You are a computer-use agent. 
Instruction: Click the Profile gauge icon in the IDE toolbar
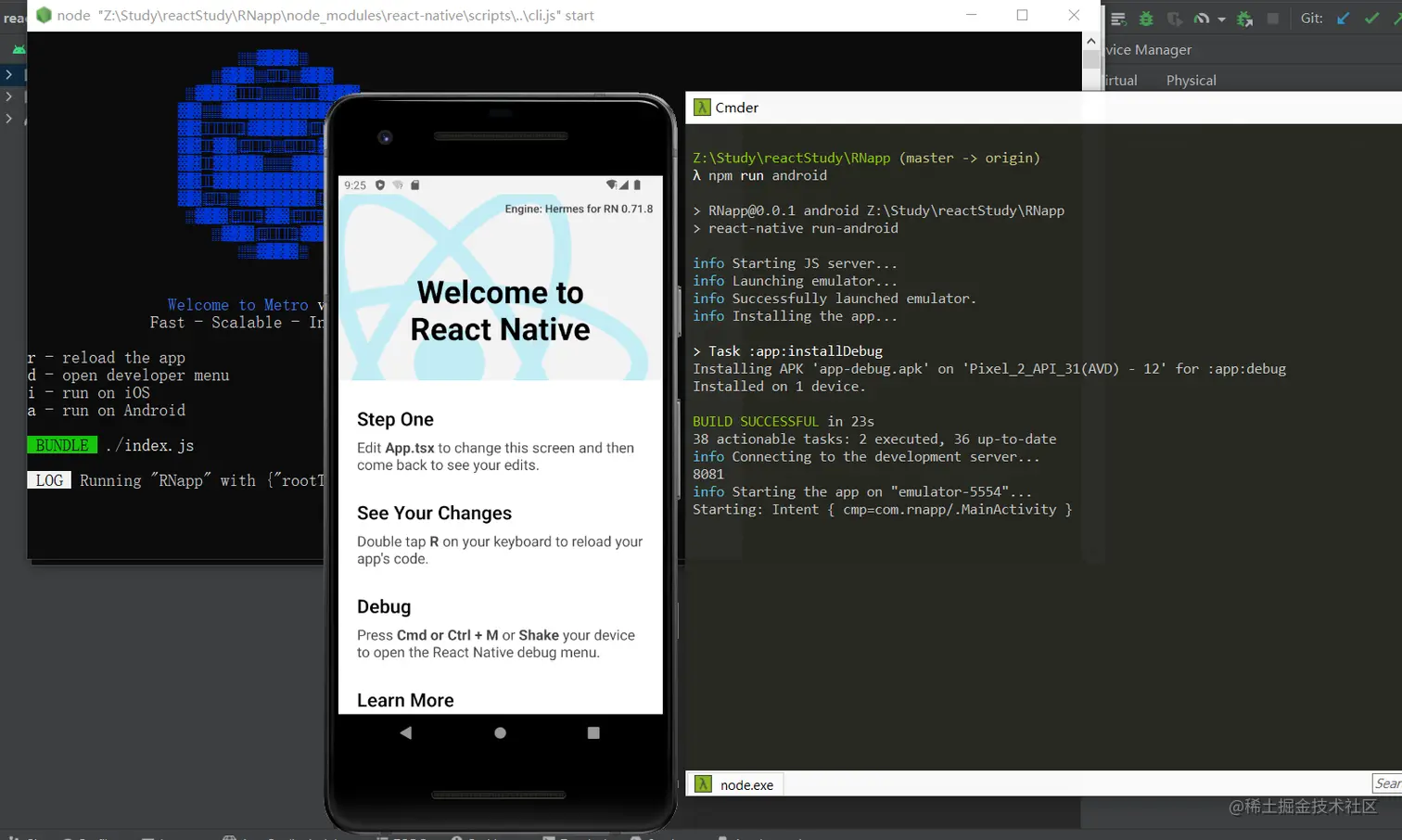[x=1202, y=19]
